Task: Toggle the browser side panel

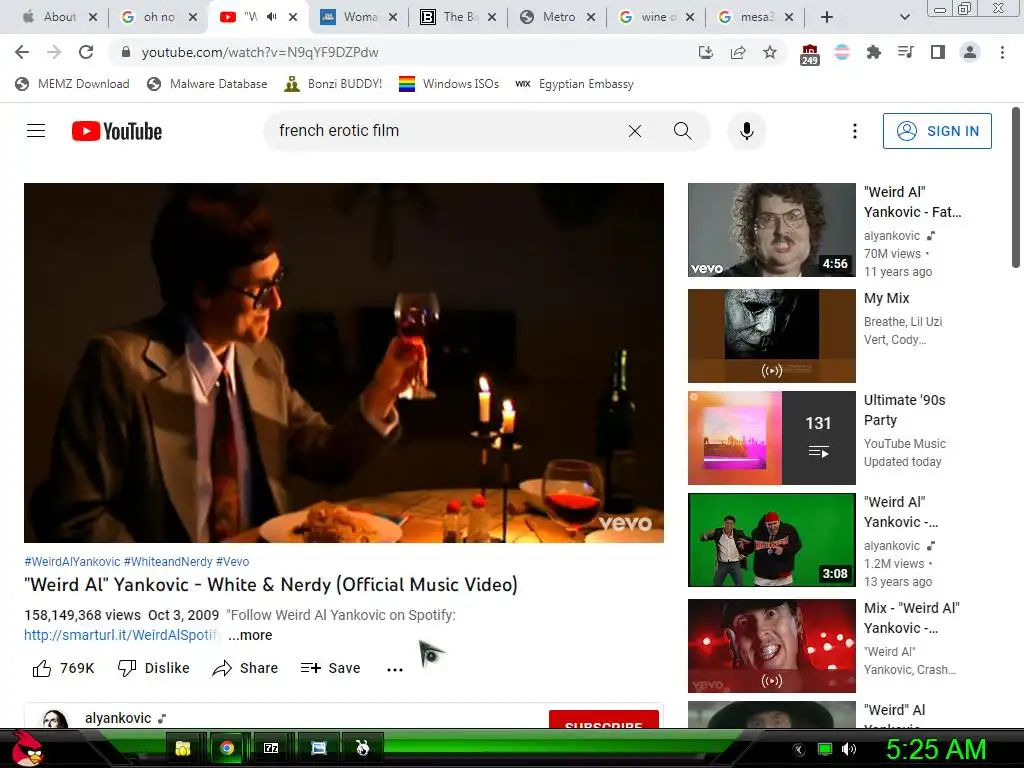Action: tap(938, 52)
